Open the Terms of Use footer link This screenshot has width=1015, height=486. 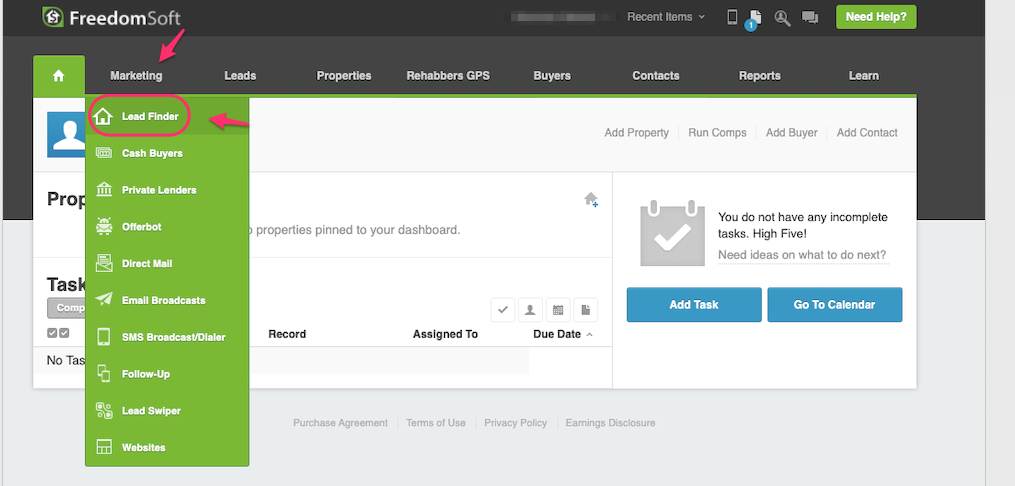(436, 423)
